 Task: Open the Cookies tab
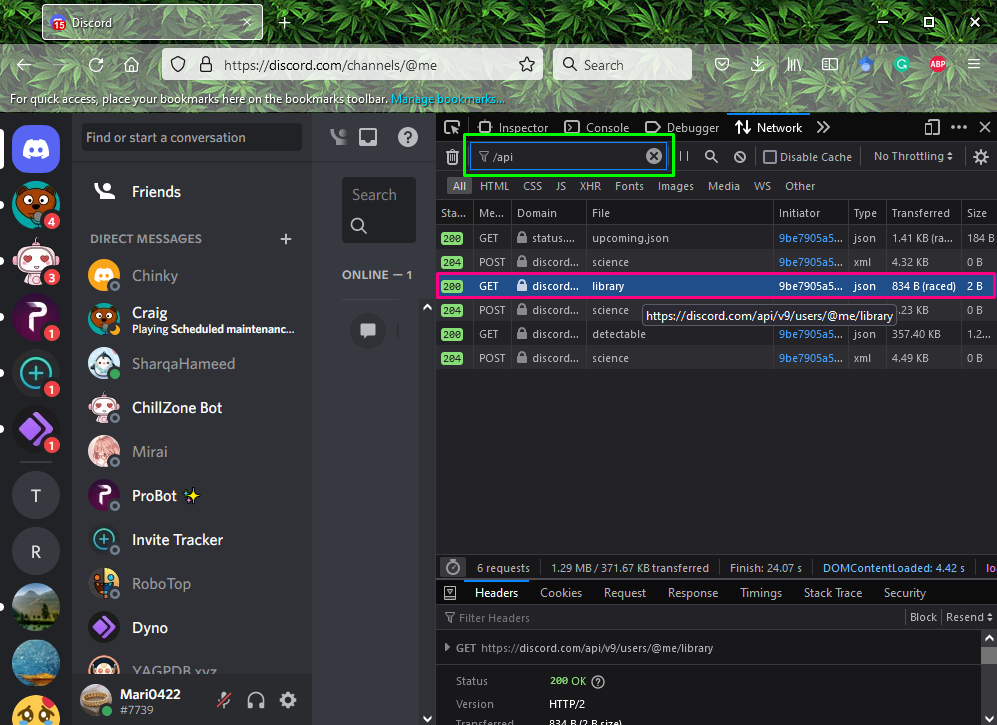pos(561,593)
